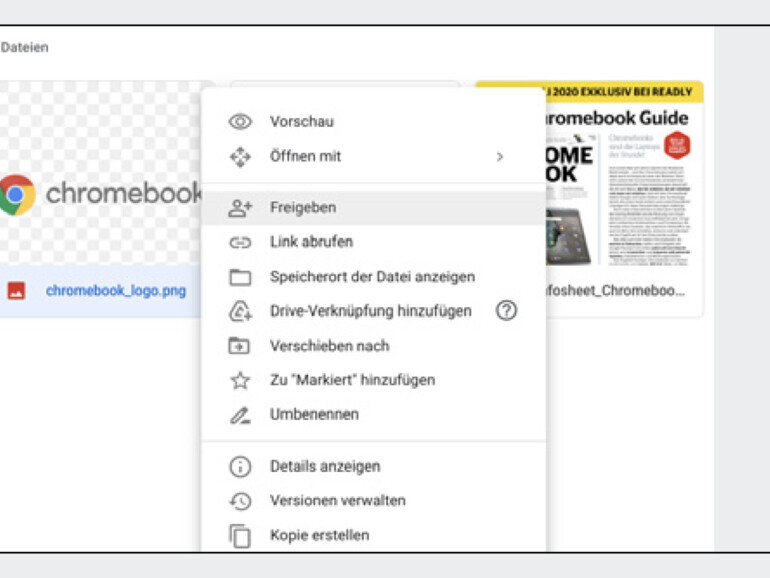The image size is (770, 578).
Task: Click the history clock icon beside Versionen verwalten
Action: [x=240, y=501]
